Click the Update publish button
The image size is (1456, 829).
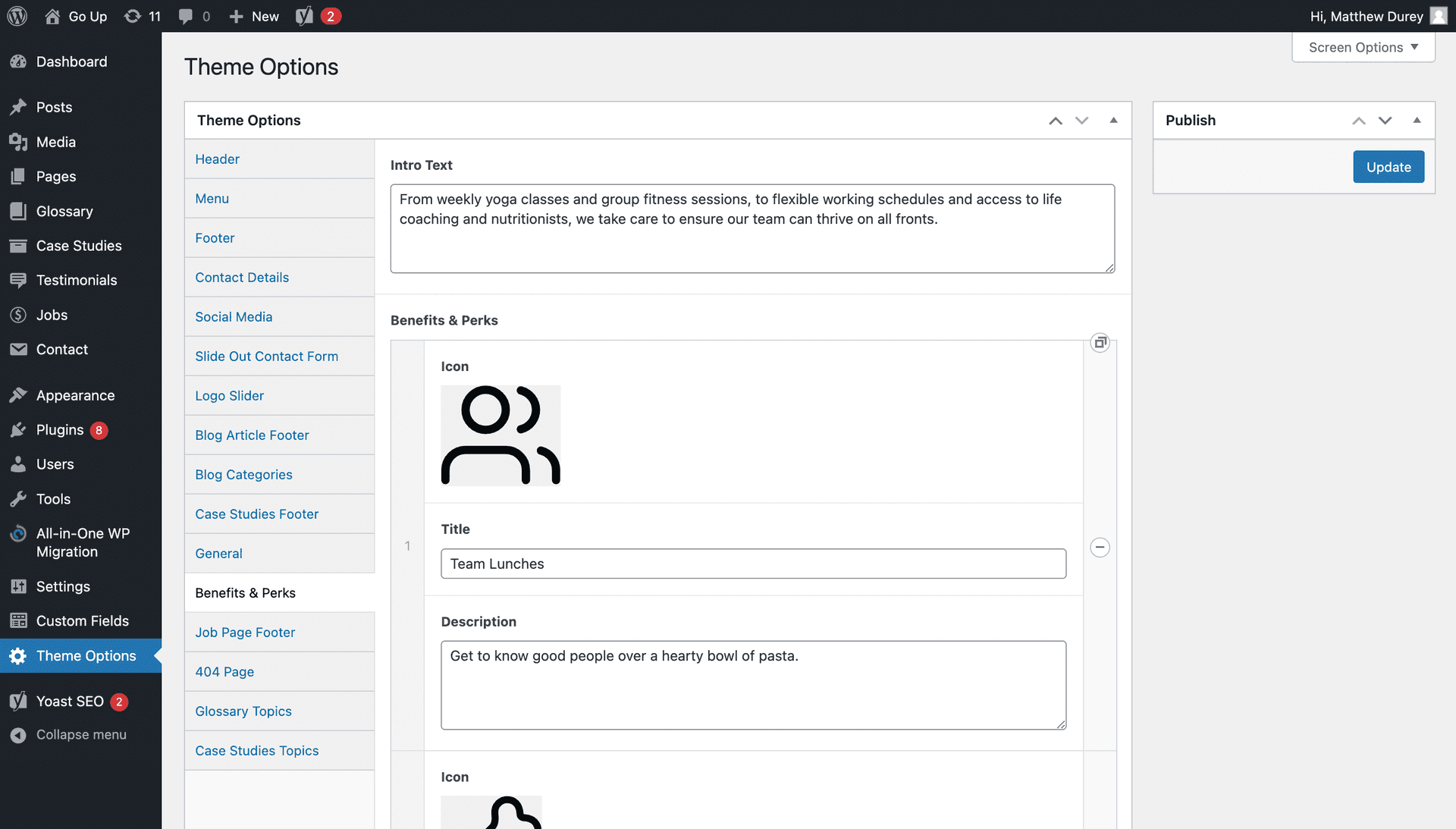coord(1388,166)
